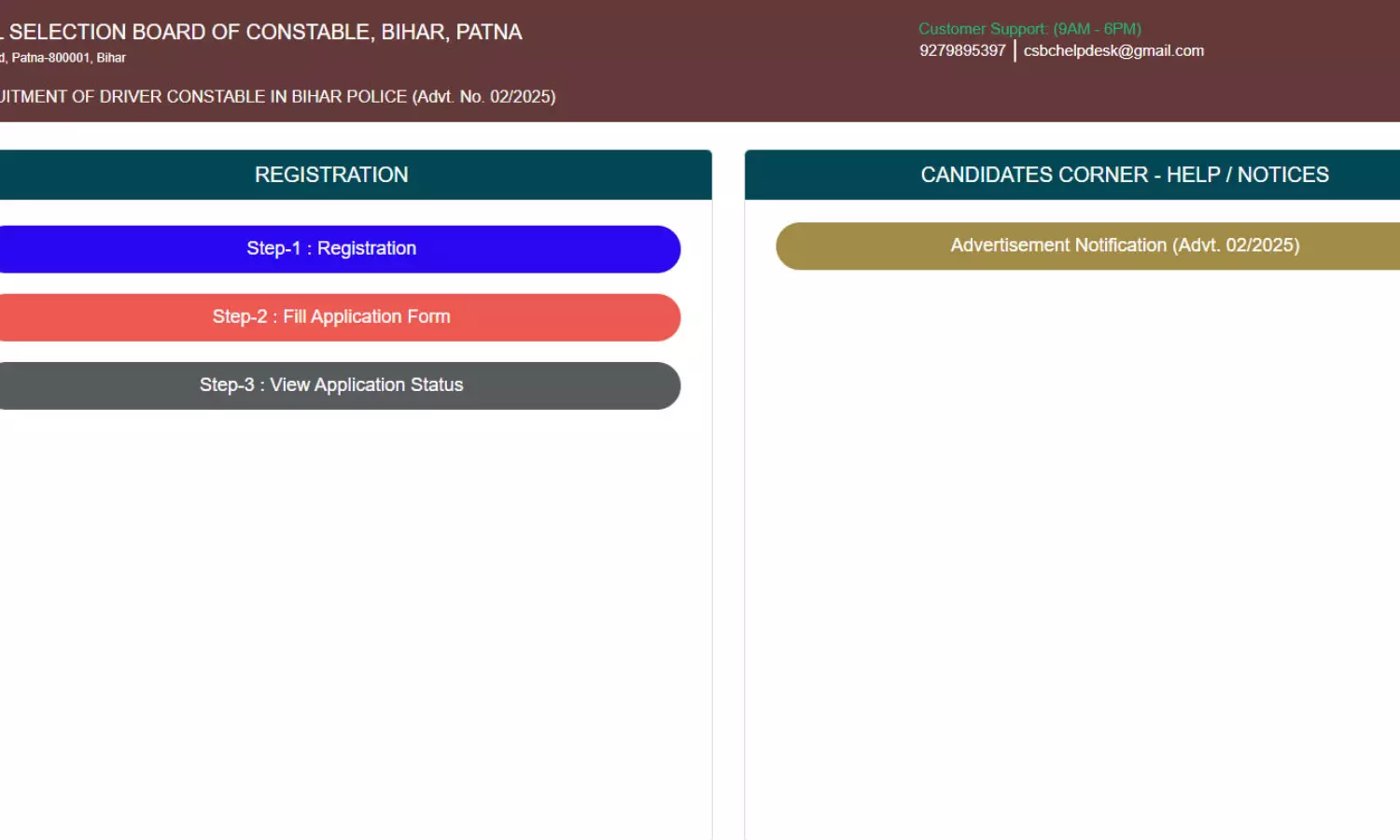
Task: Open Step-1 : Registration
Action: [x=331, y=249]
